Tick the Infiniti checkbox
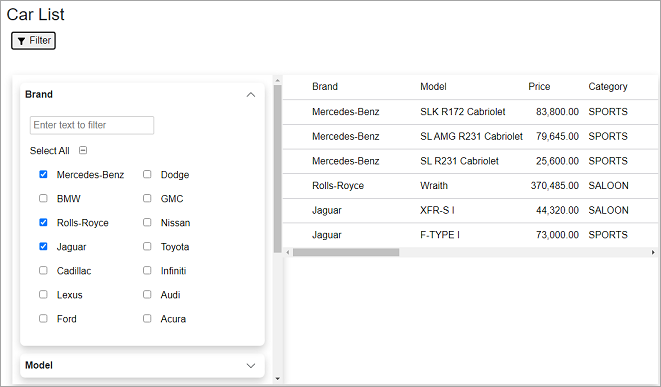The width and height of the screenshot is (661, 387). point(147,270)
